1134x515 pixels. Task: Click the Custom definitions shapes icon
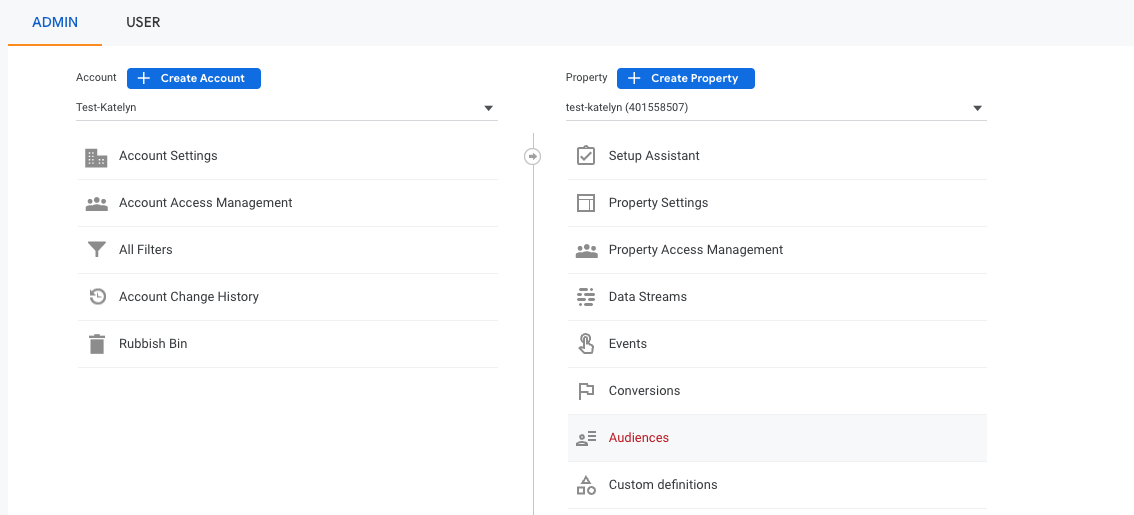[x=586, y=485]
